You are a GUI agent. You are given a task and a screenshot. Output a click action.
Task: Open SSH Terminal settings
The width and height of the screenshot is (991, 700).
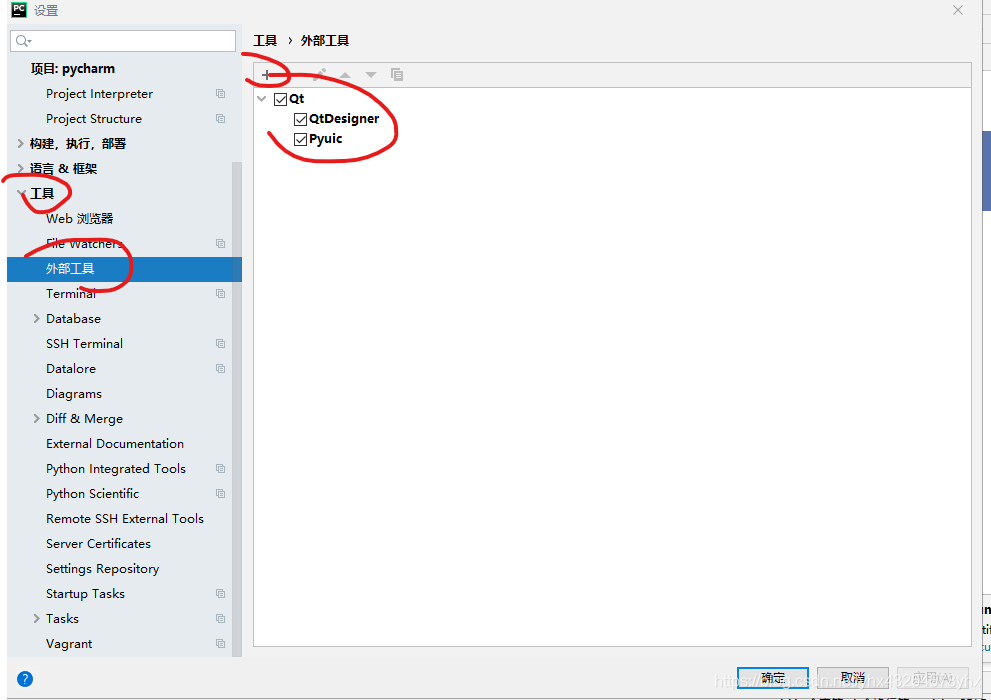click(x=84, y=344)
